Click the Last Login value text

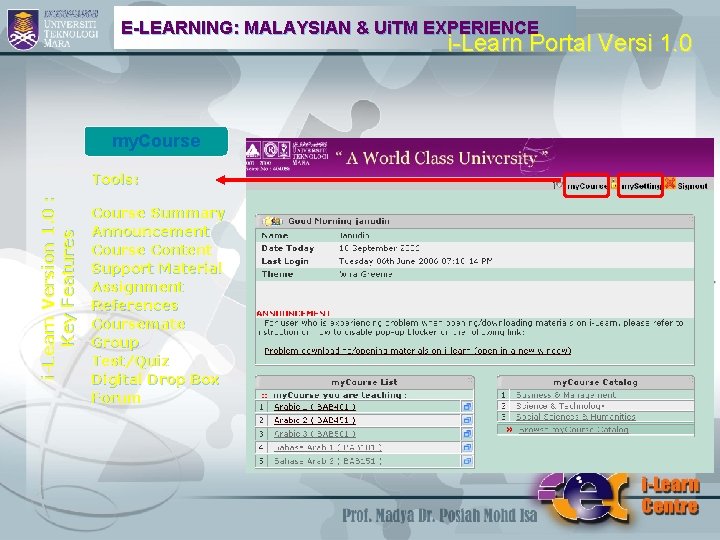[x=416, y=261]
